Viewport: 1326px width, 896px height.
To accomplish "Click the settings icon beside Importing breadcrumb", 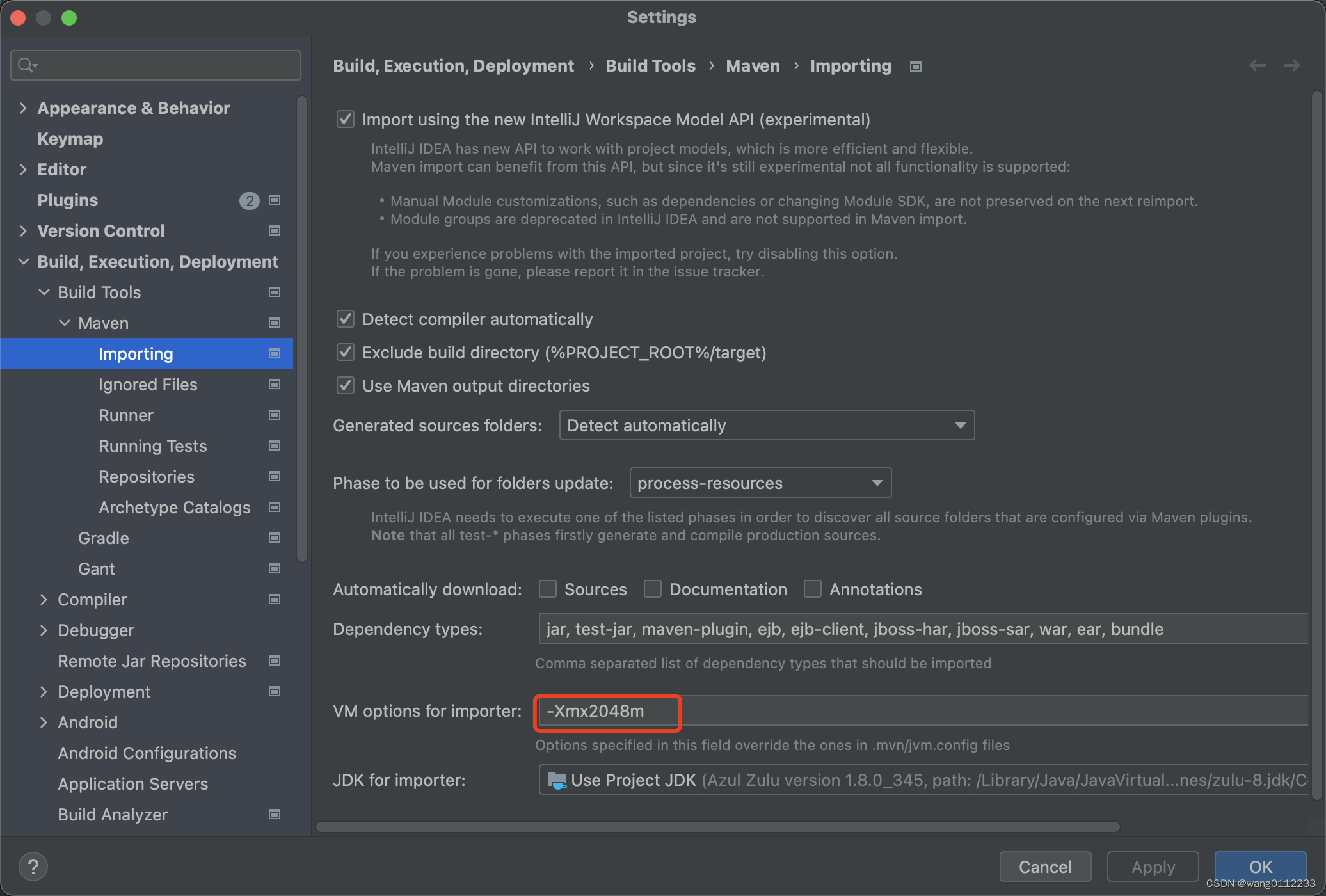I will pyautogui.click(x=915, y=66).
